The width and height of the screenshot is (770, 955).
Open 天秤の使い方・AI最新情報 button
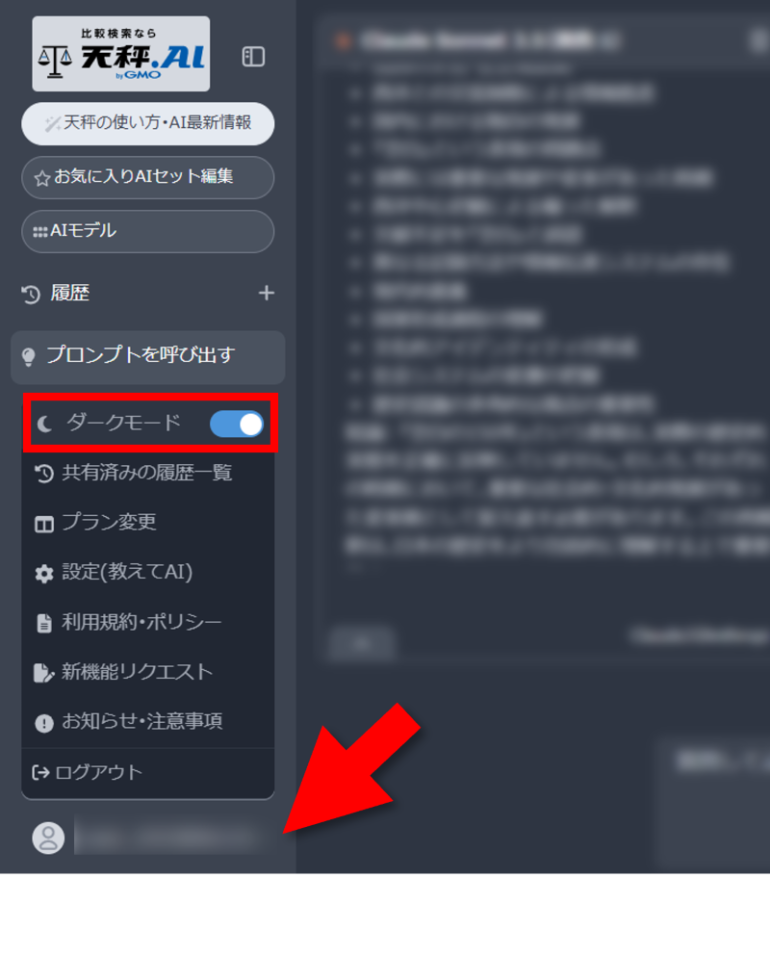(148, 124)
